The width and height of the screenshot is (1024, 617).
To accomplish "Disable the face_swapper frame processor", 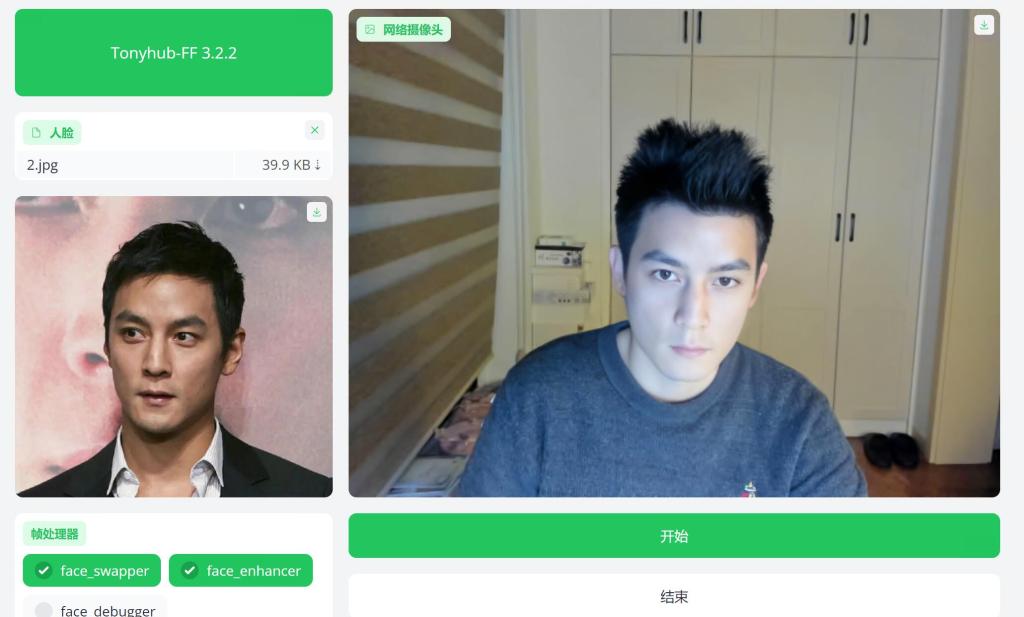I will [x=91, y=571].
